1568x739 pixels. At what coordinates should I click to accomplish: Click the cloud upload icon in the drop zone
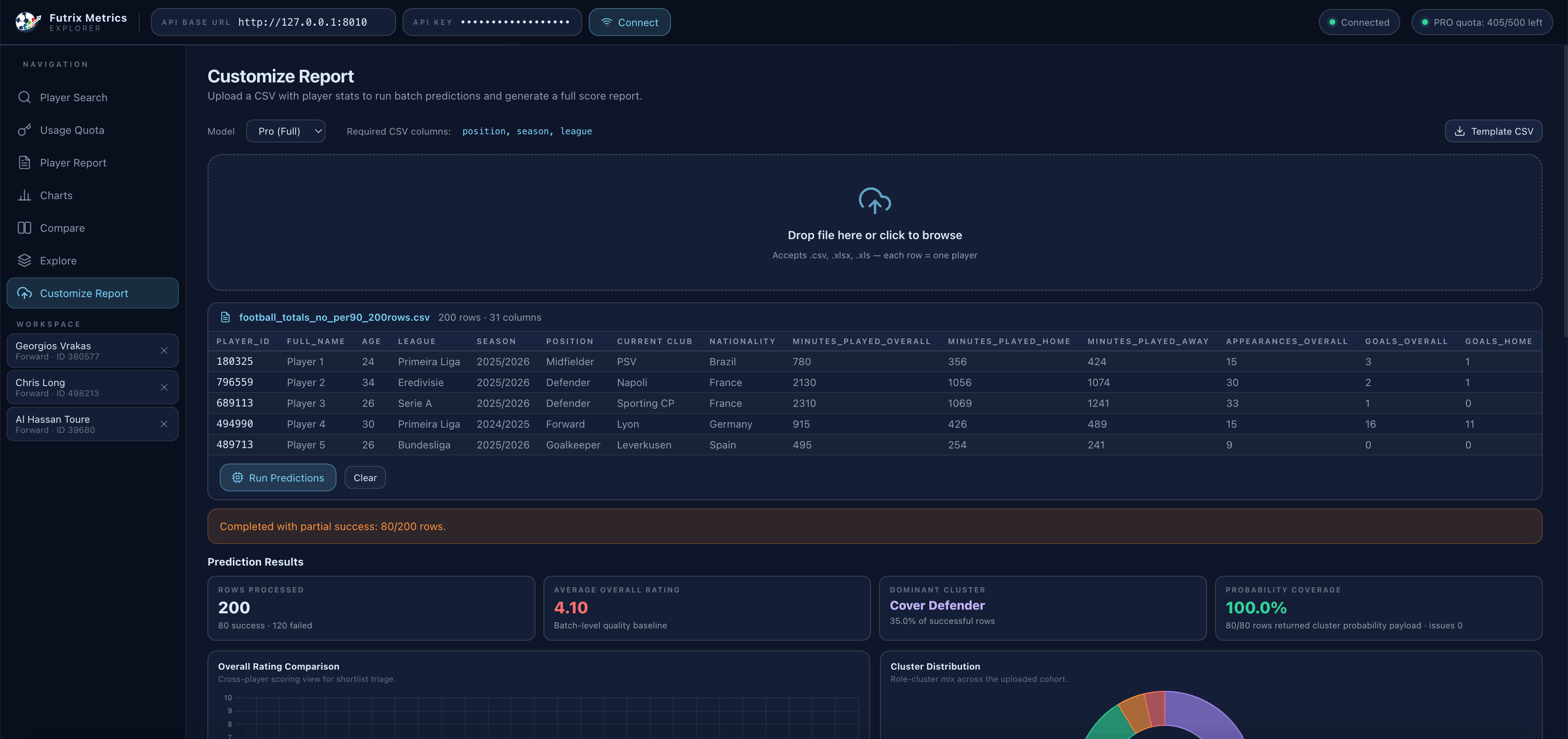pos(875,201)
